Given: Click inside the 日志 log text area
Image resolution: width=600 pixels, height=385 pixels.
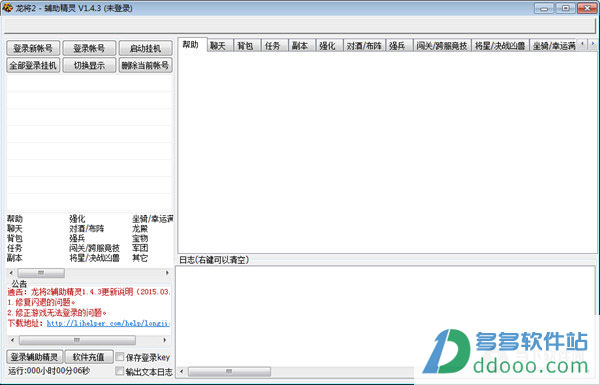Looking at the screenshot, I should pos(385,316).
